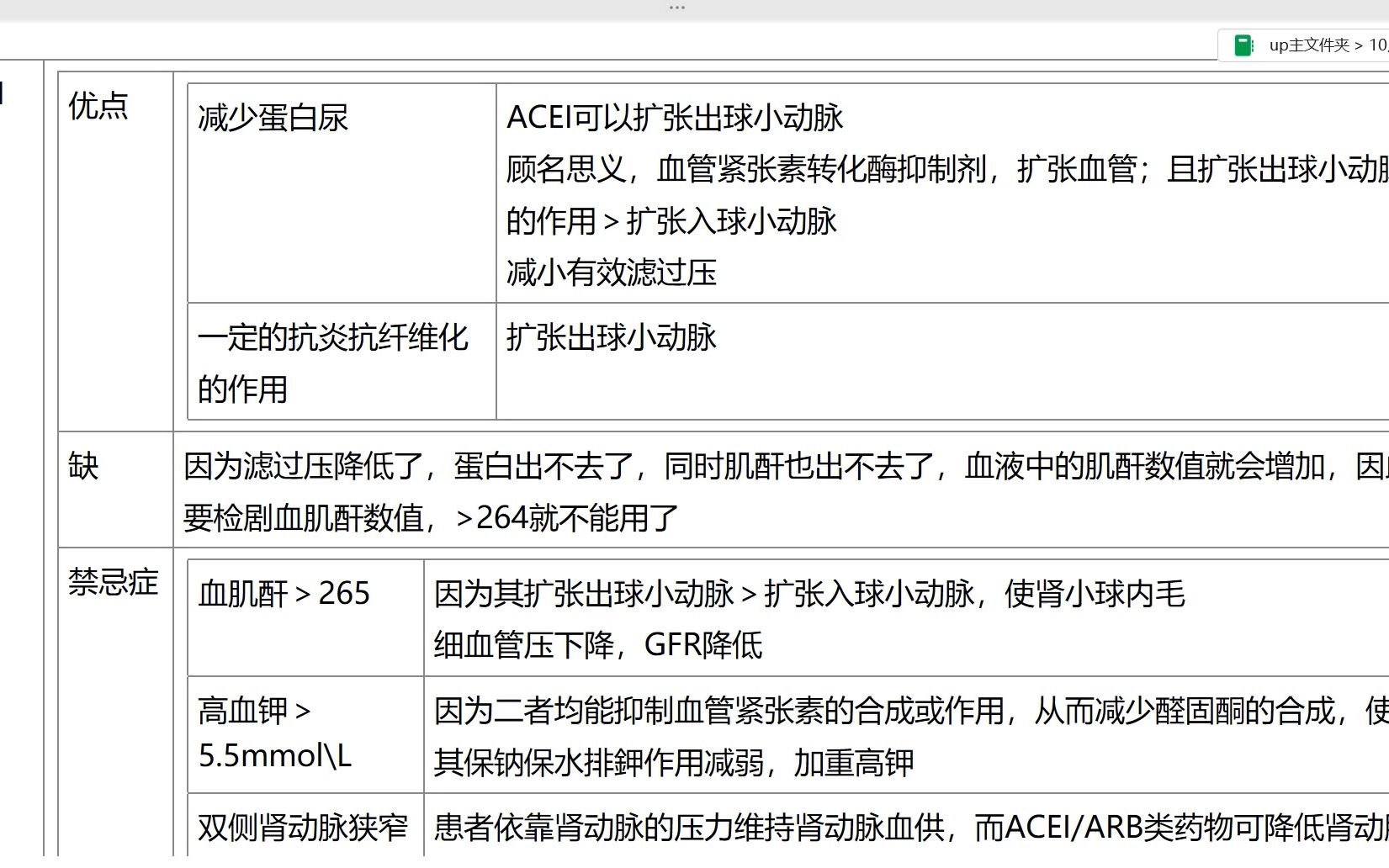
Task: Click the three-dot handle at top center
Action: pos(677,8)
